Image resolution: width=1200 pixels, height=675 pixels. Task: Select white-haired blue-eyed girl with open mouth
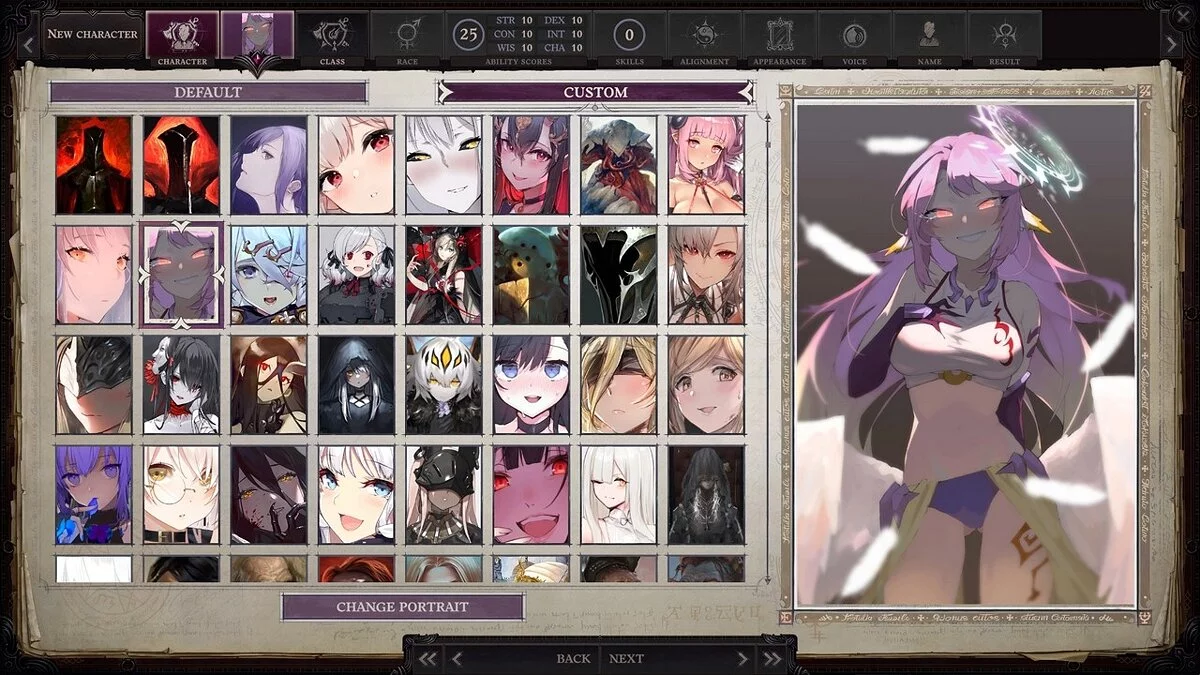356,495
